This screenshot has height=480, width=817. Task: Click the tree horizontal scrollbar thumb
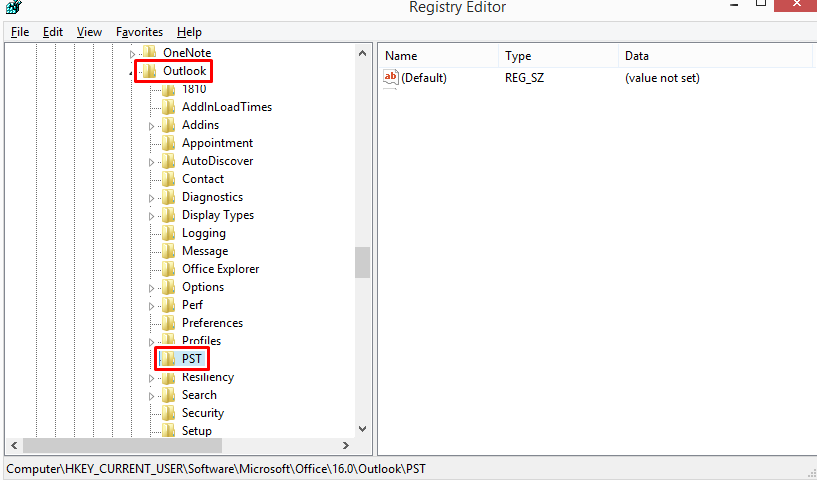click(x=122, y=445)
